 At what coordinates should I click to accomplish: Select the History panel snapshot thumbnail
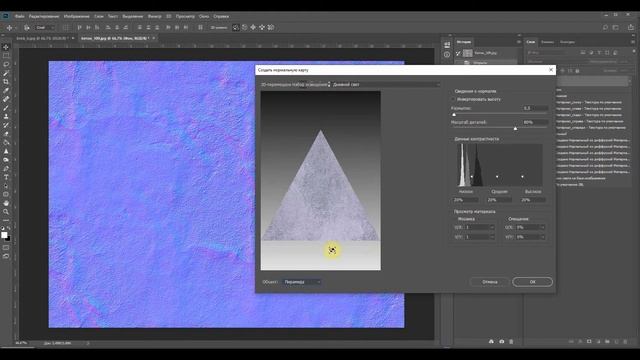tap(468, 53)
